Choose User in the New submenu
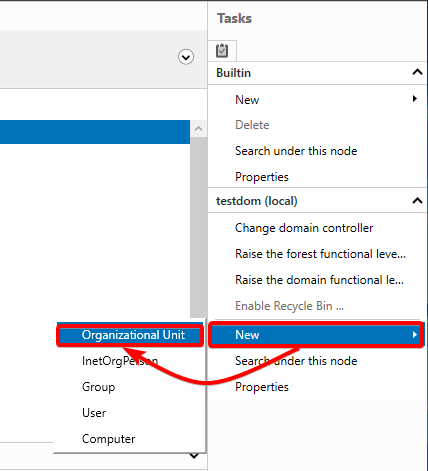This screenshot has height=471, width=428. 94,413
